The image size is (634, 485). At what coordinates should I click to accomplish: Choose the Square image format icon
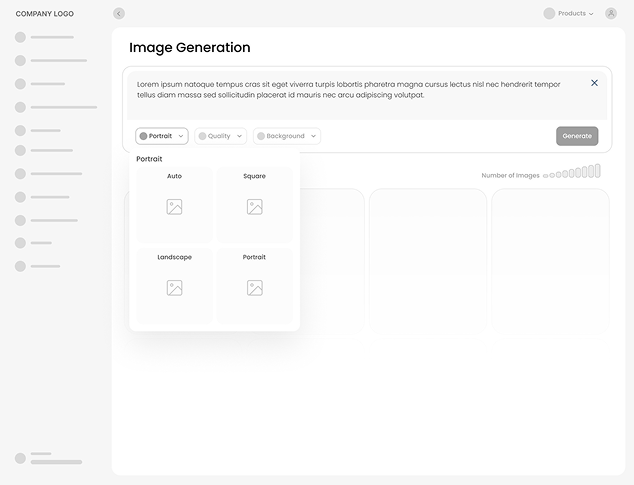point(254,207)
